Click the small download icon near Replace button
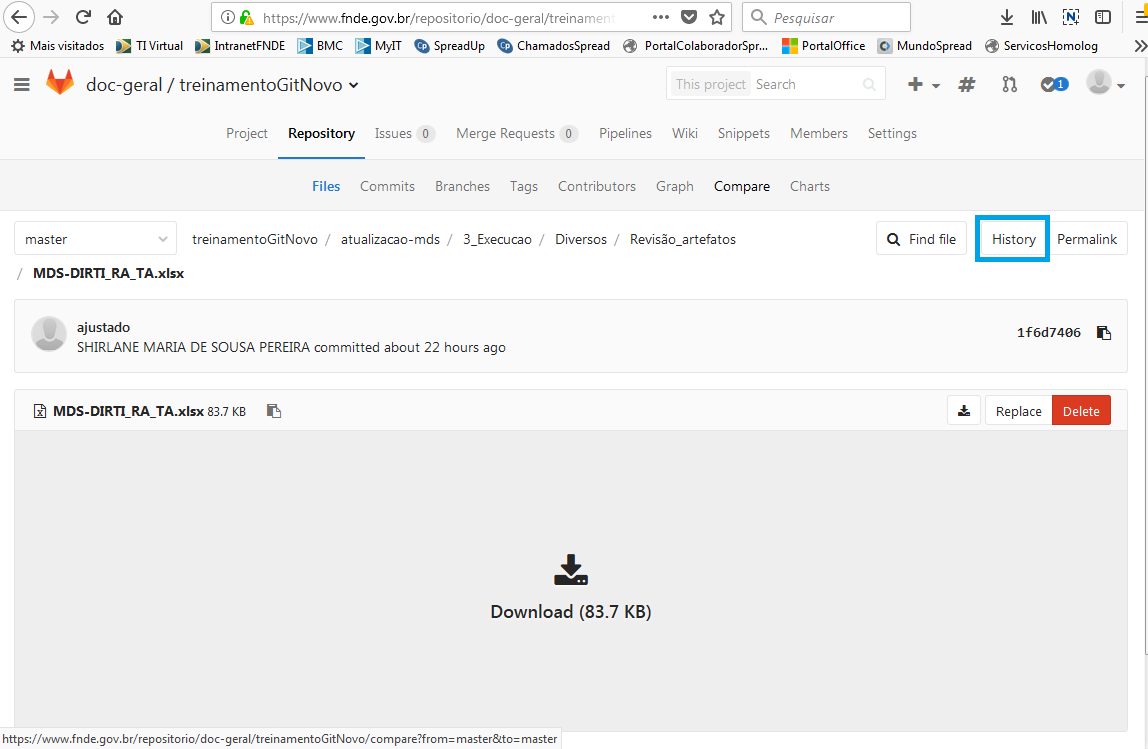This screenshot has height=749, width=1148. pos(963,410)
